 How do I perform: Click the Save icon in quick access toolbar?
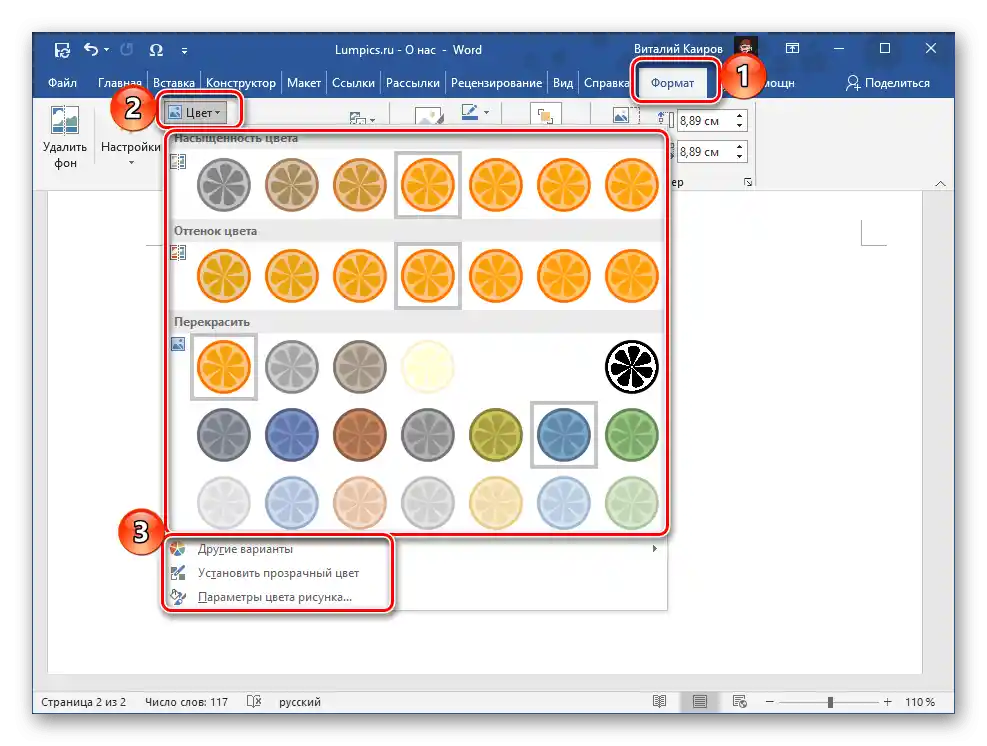[62, 50]
